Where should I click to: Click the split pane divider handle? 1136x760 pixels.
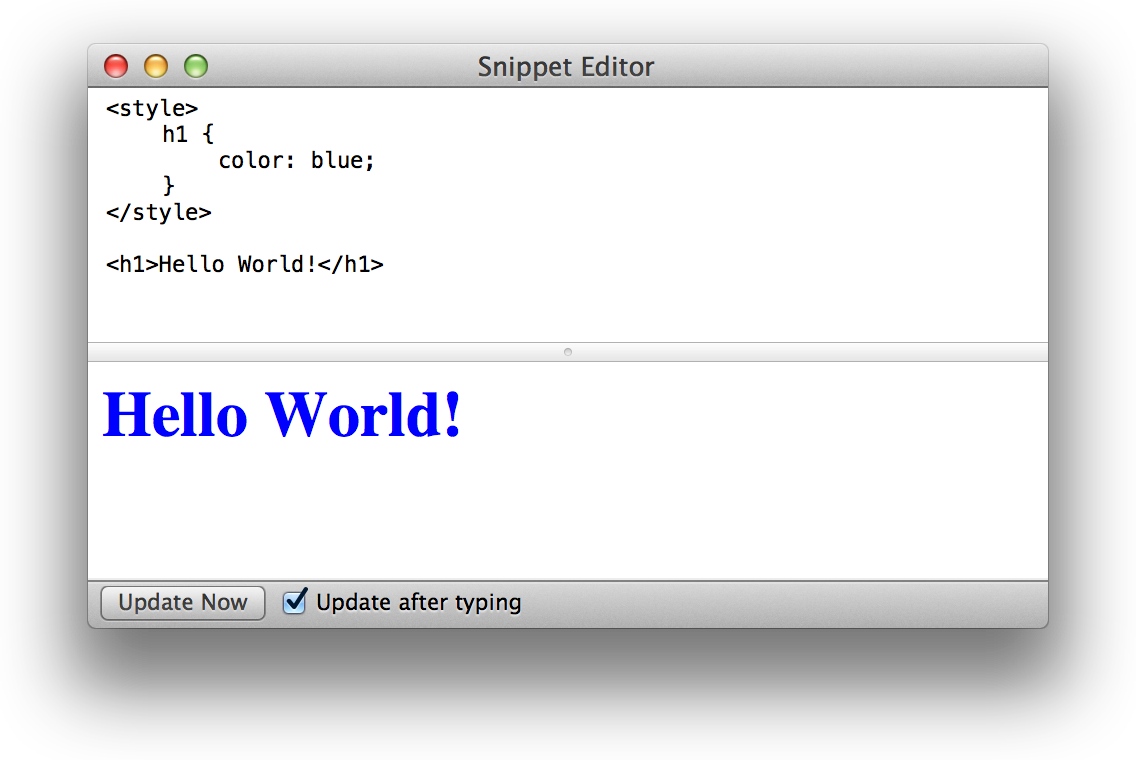[x=568, y=352]
